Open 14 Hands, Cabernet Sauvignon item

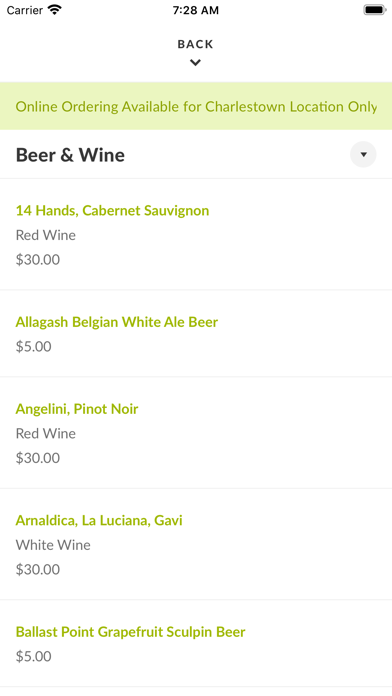(112, 210)
